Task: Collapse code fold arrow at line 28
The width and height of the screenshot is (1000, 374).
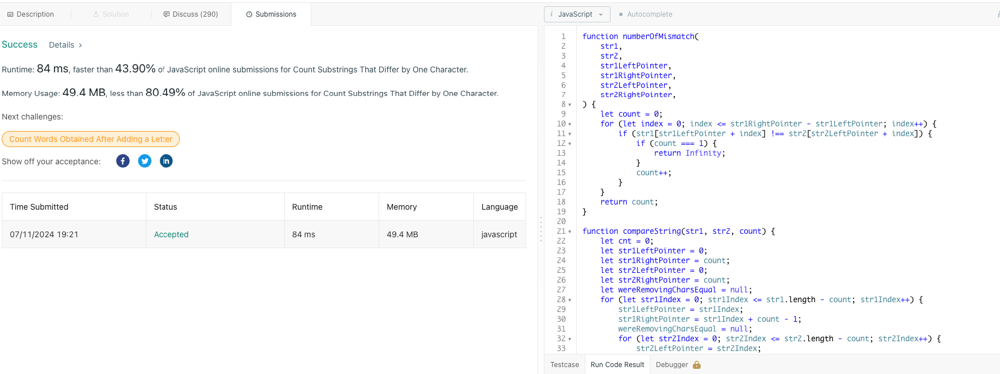Action: tap(569, 299)
